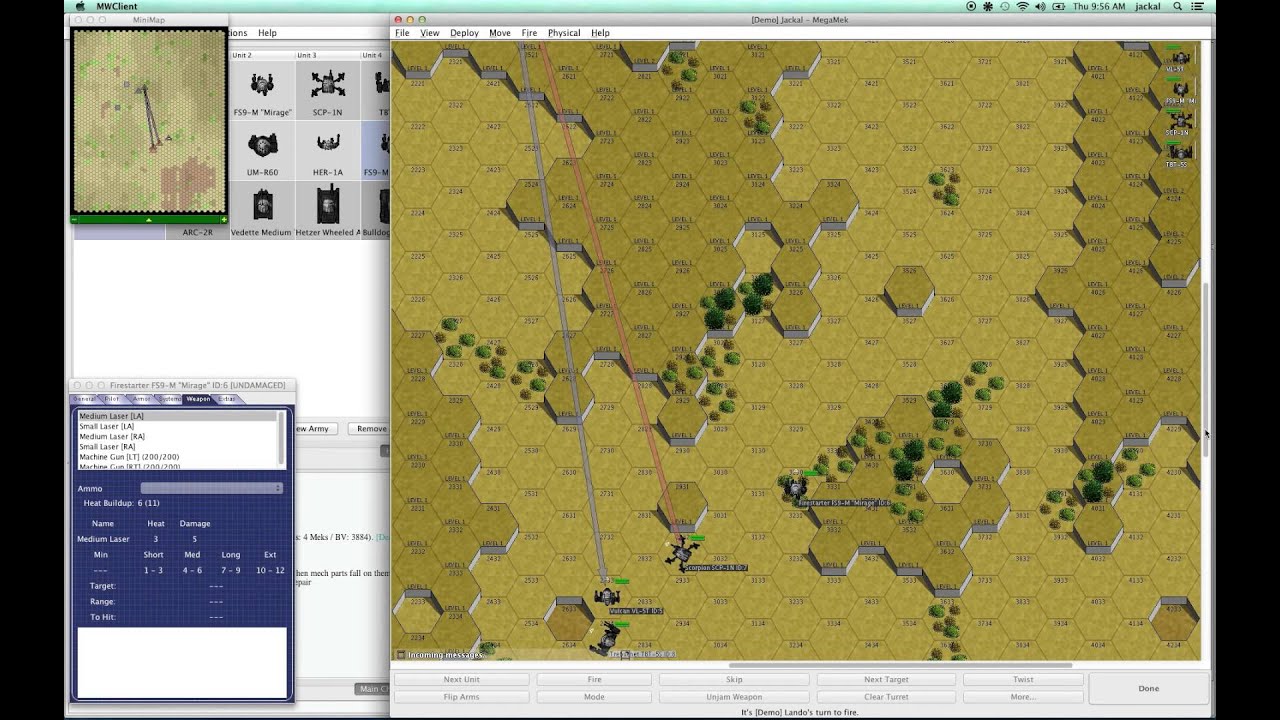
Task: Select the FS9-M "Mirage" mech in Unit 2
Action: click(262, 90)
